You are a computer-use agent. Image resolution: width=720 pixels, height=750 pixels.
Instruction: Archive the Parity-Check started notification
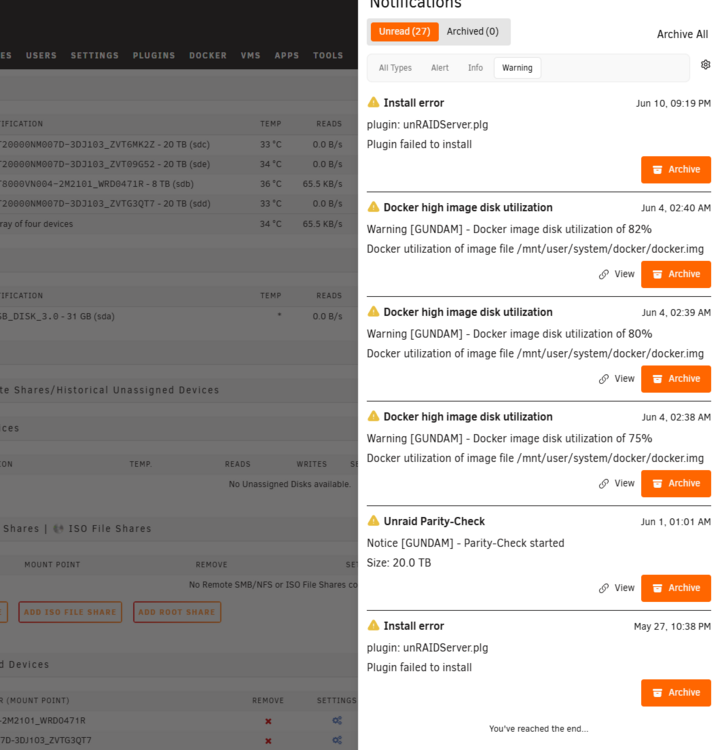pos(676,588)
